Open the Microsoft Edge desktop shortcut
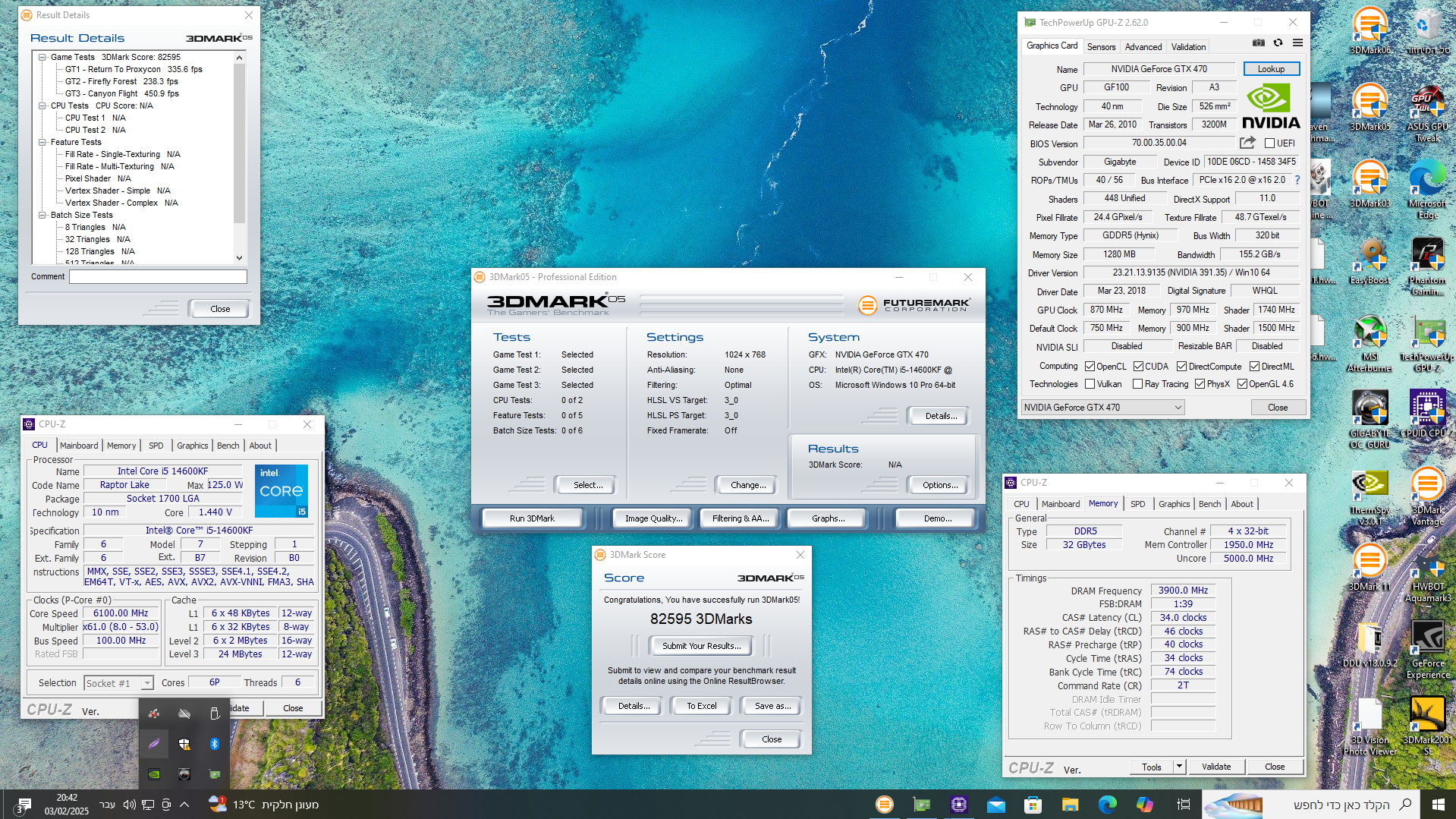 1428,189
